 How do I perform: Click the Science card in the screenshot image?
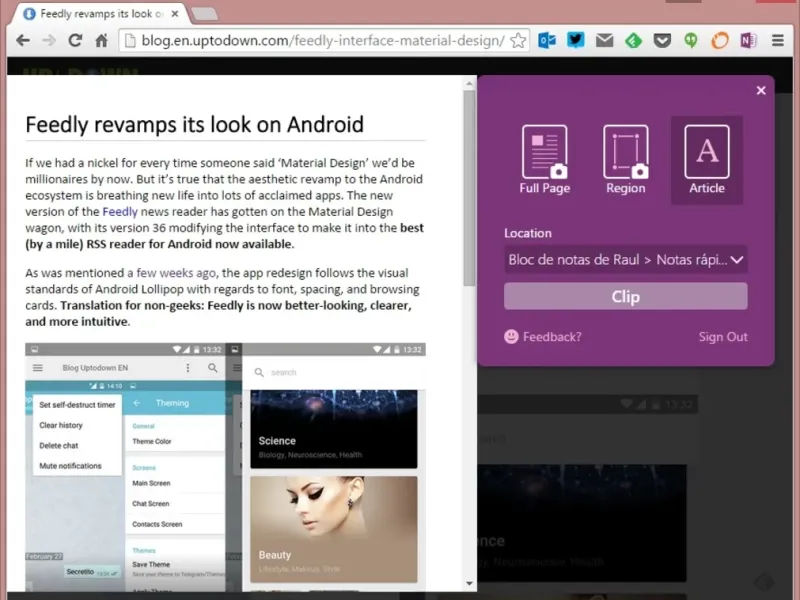tap(334, 429)
